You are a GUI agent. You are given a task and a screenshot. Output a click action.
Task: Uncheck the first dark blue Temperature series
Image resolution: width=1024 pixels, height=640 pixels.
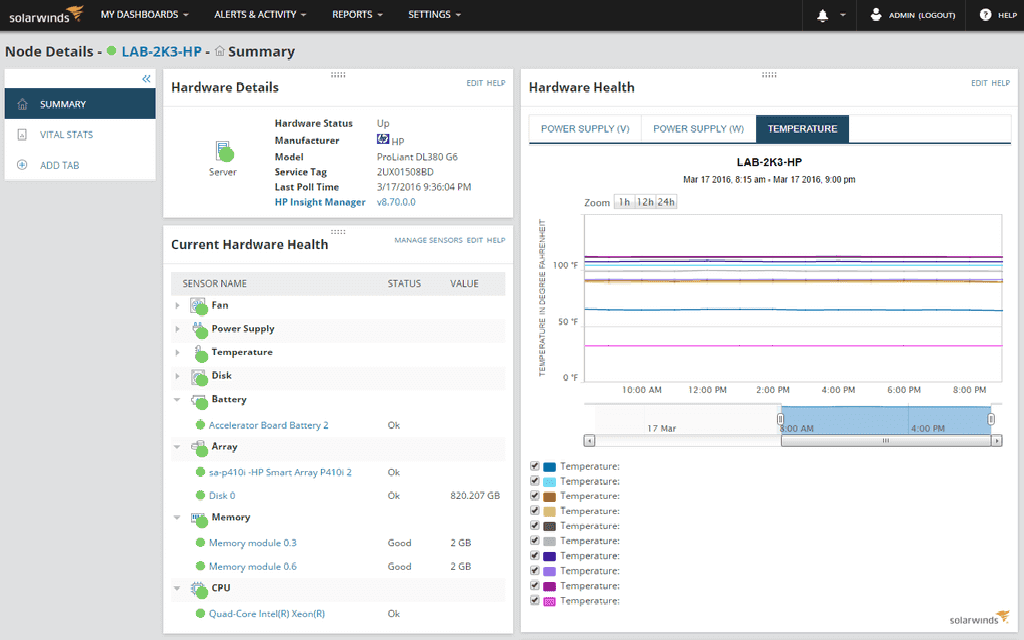tap(534, 465)
